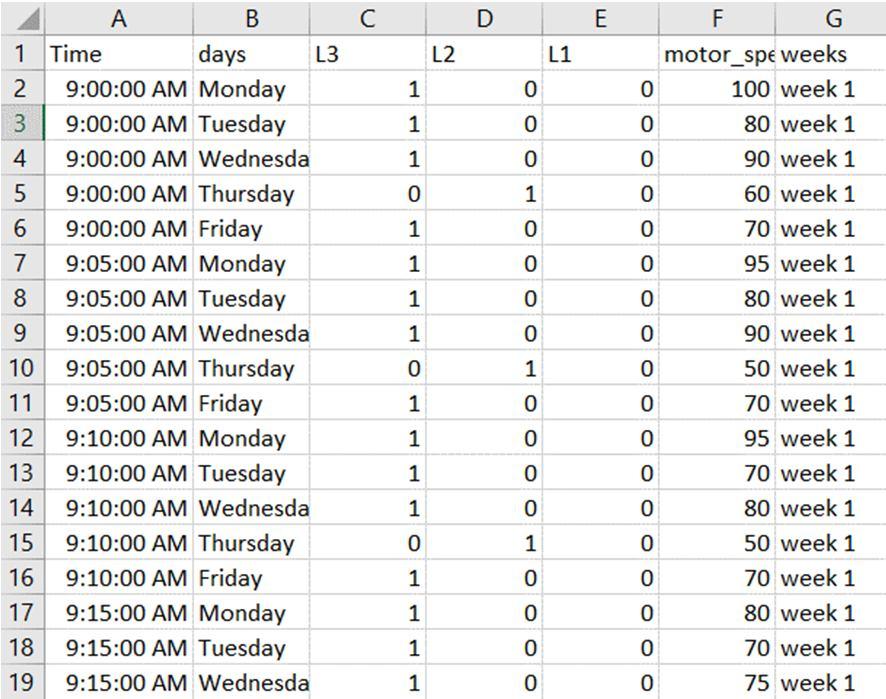Click the Time header cell
This screenshot has width=886, height=699.
coord(119,54)
